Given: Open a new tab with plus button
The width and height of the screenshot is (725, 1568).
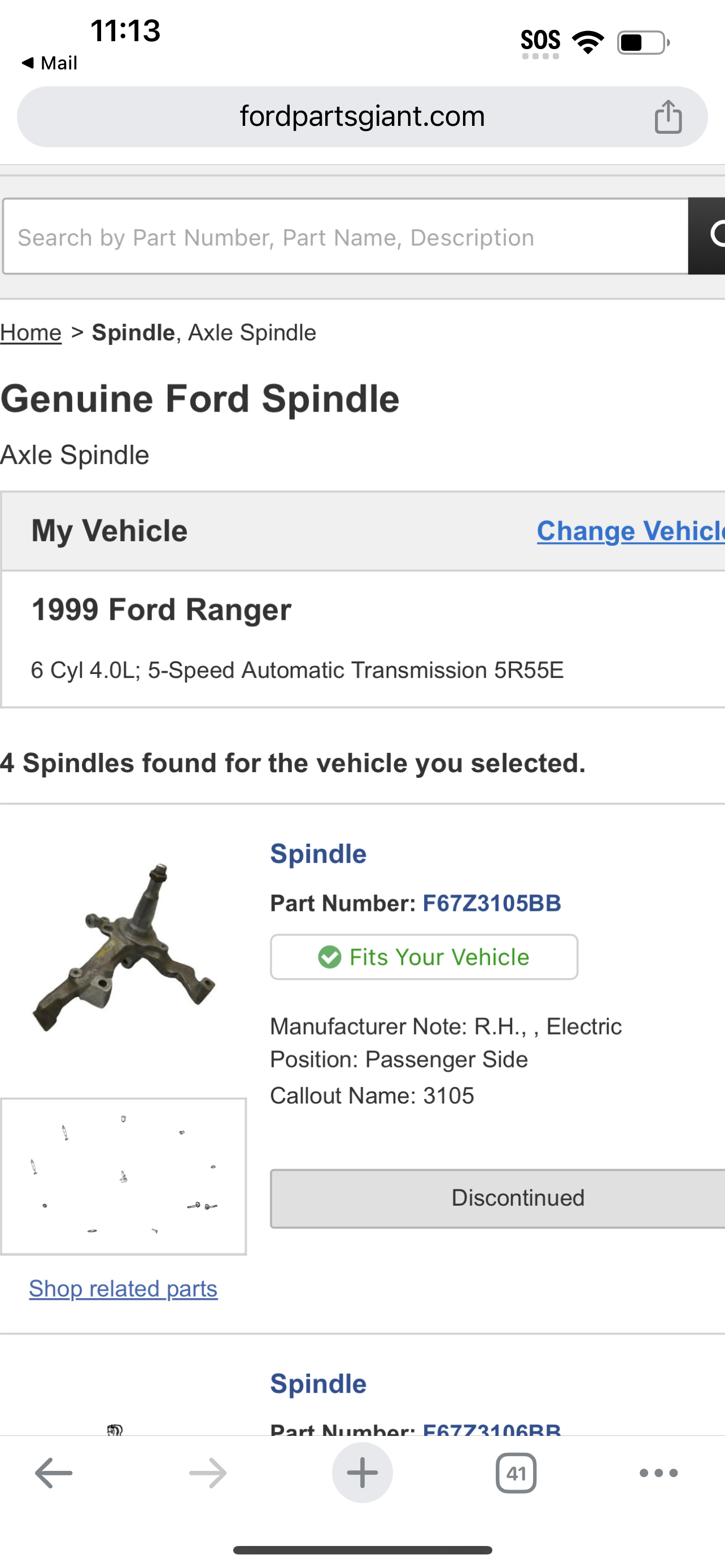Looking at the screenshot, I should point(362,1473).
